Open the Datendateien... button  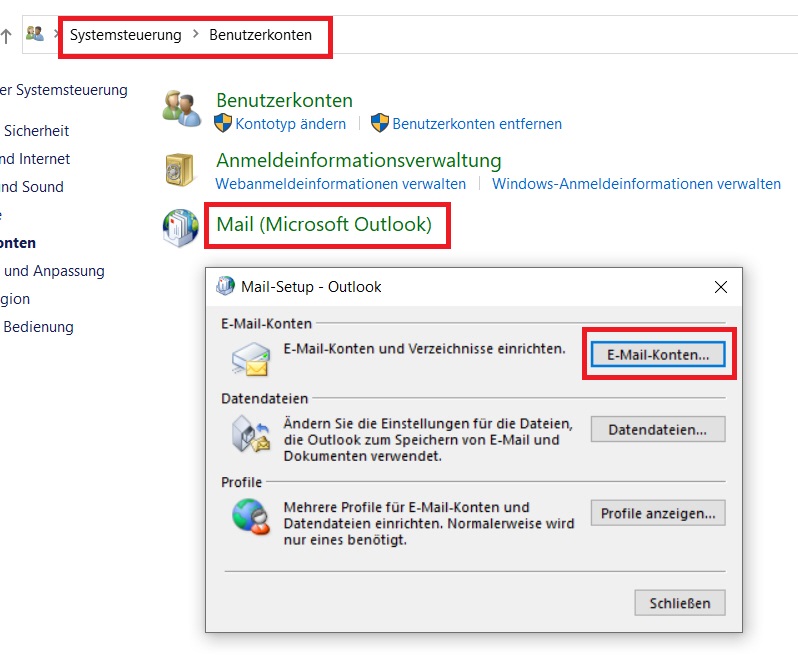click(x=658, y=429)
